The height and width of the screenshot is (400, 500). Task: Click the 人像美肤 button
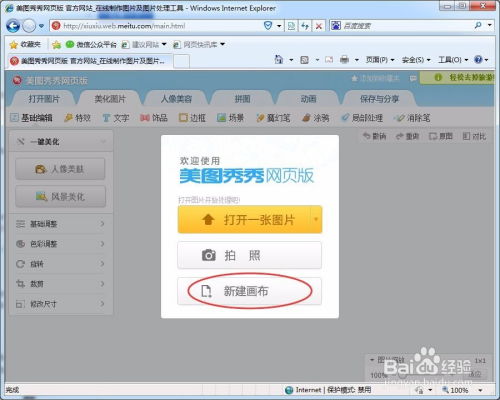(60, 169)
